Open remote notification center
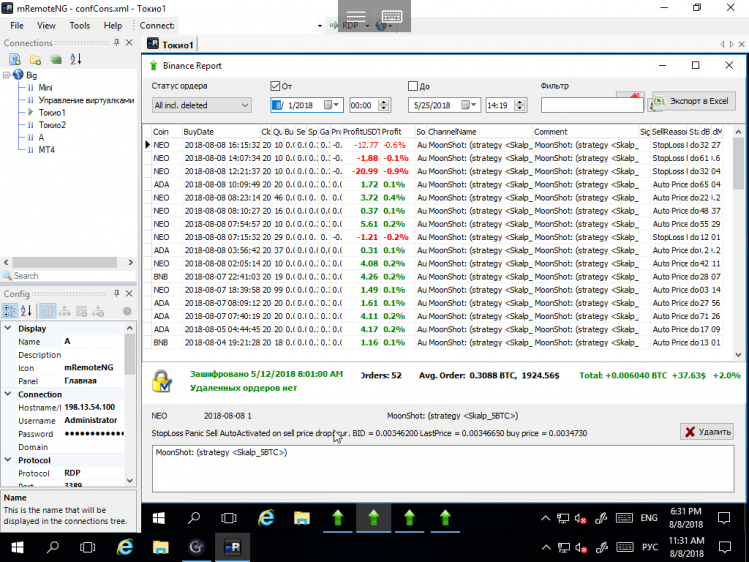Viewport: 749px width, 562px height. coord(724,518)
